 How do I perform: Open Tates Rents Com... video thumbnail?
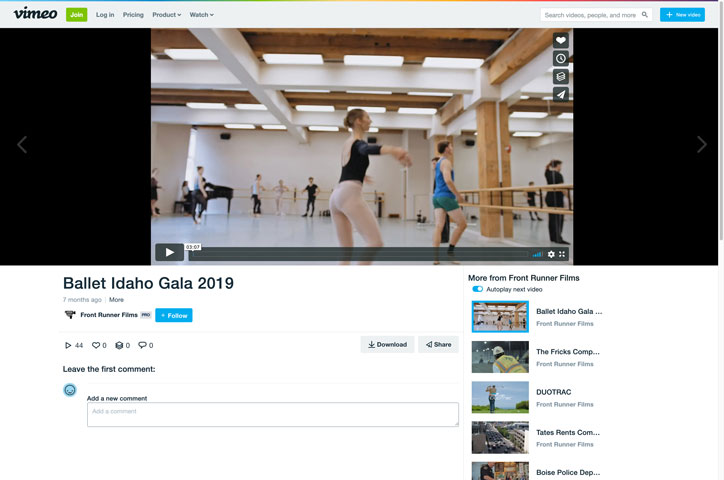[500, 437]
